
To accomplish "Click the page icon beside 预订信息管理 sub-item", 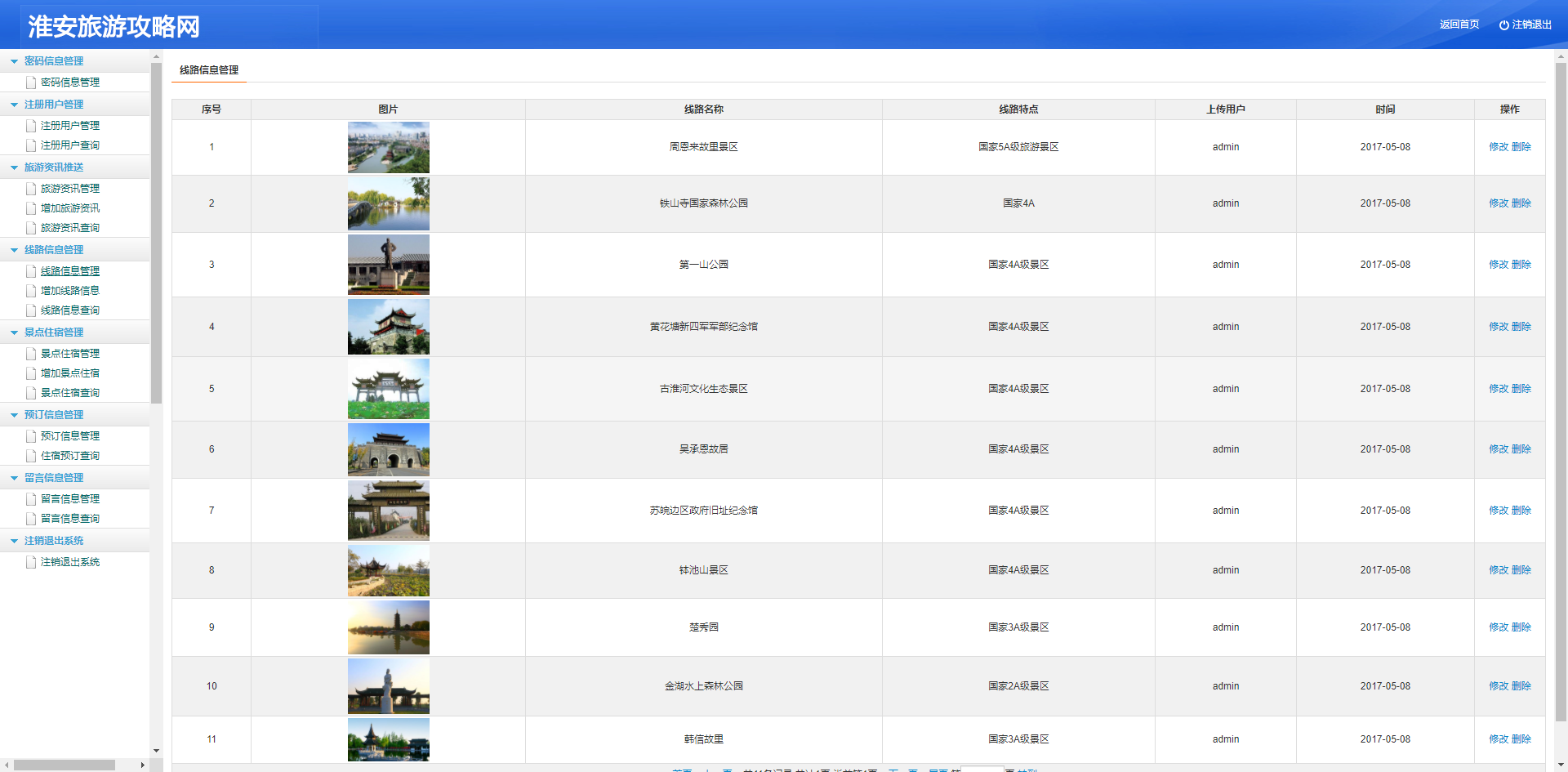I will click(x=31, y=436).
